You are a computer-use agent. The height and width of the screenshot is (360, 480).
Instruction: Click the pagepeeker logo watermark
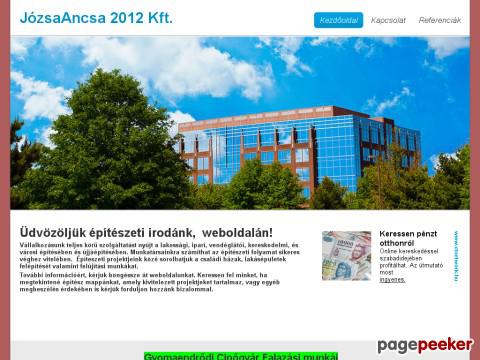point(425,345)
